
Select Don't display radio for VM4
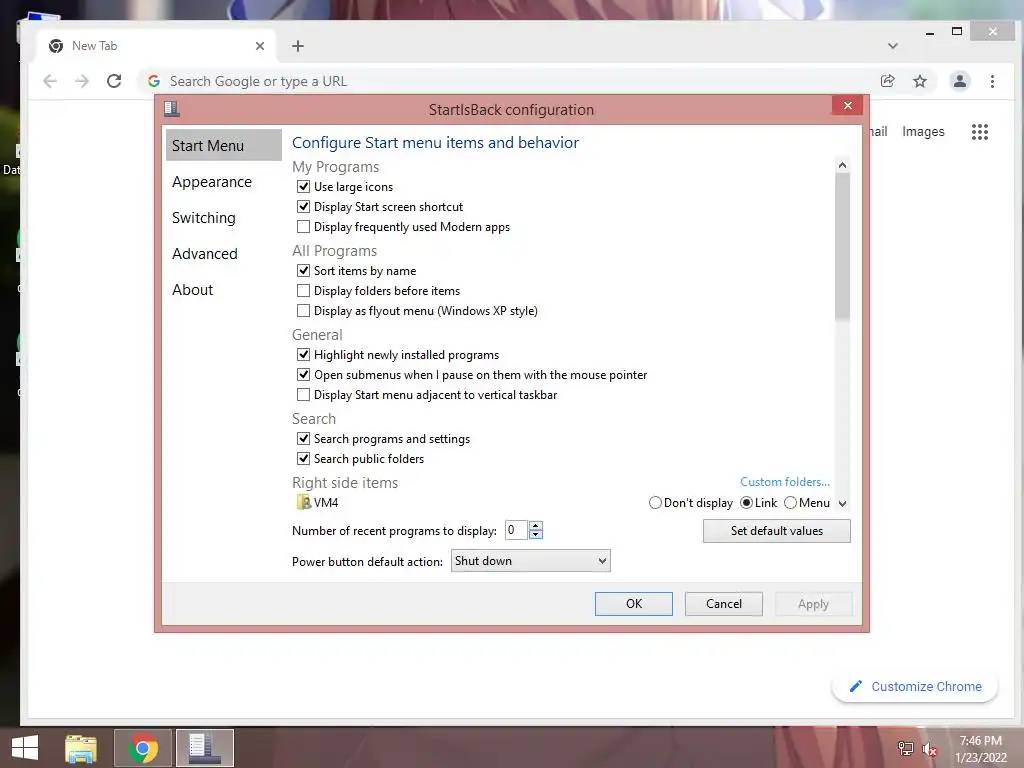point(655,503)
